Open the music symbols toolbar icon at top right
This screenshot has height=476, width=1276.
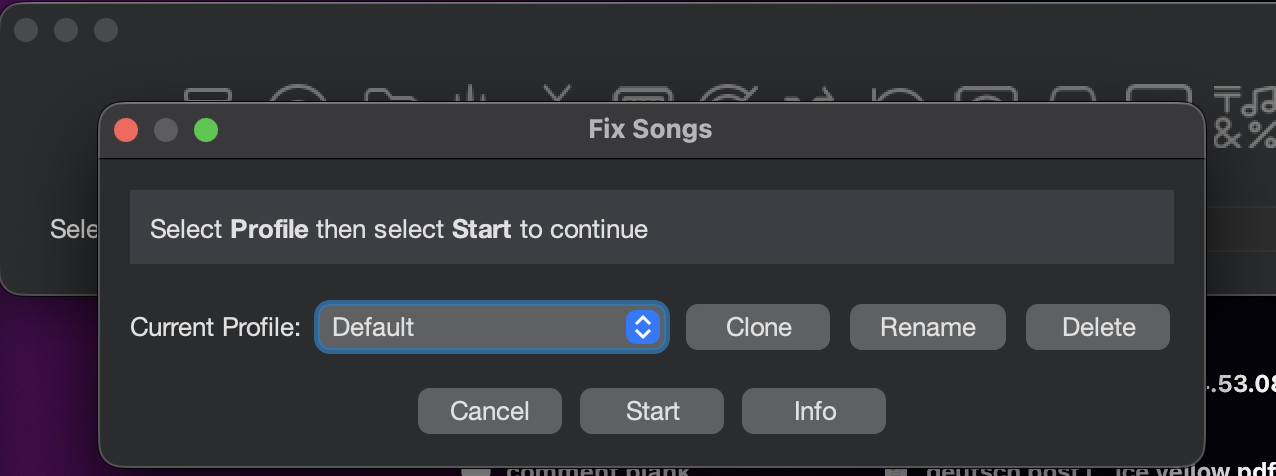point(1243,116)
